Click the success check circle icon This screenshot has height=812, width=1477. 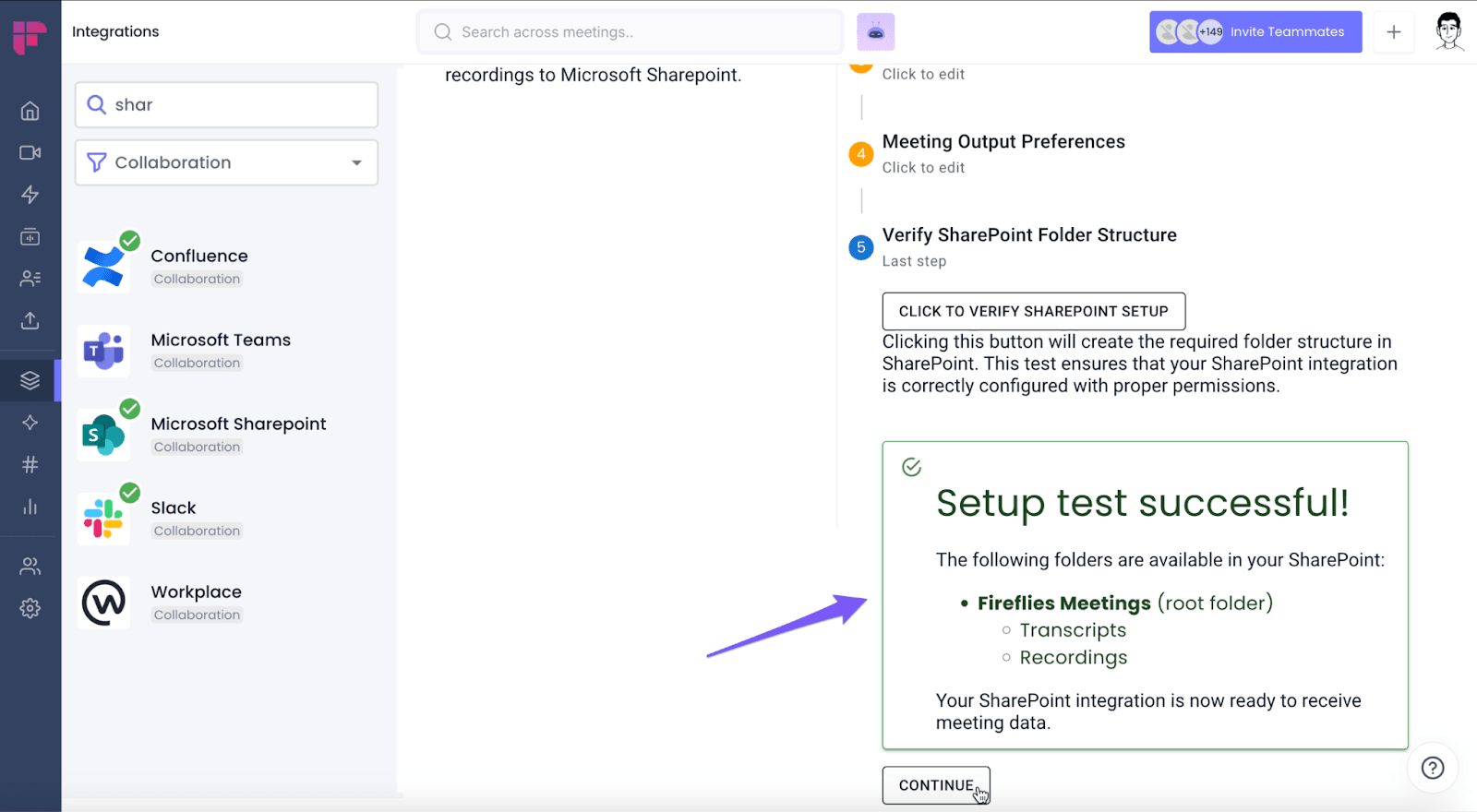click(911, 467)
